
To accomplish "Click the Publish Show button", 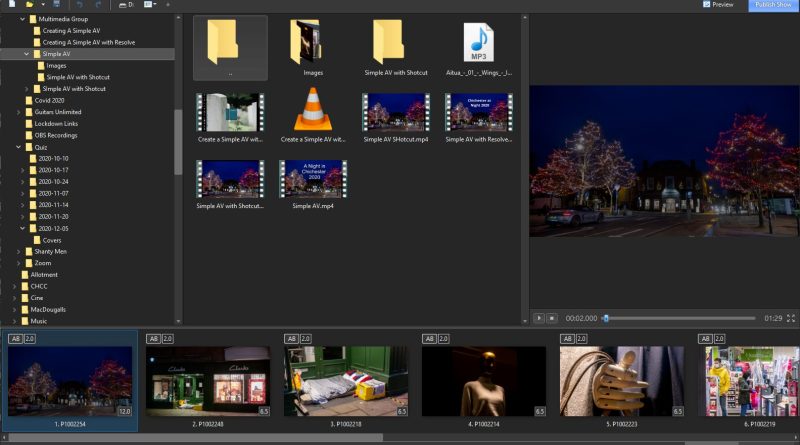I will click(773, 5).
